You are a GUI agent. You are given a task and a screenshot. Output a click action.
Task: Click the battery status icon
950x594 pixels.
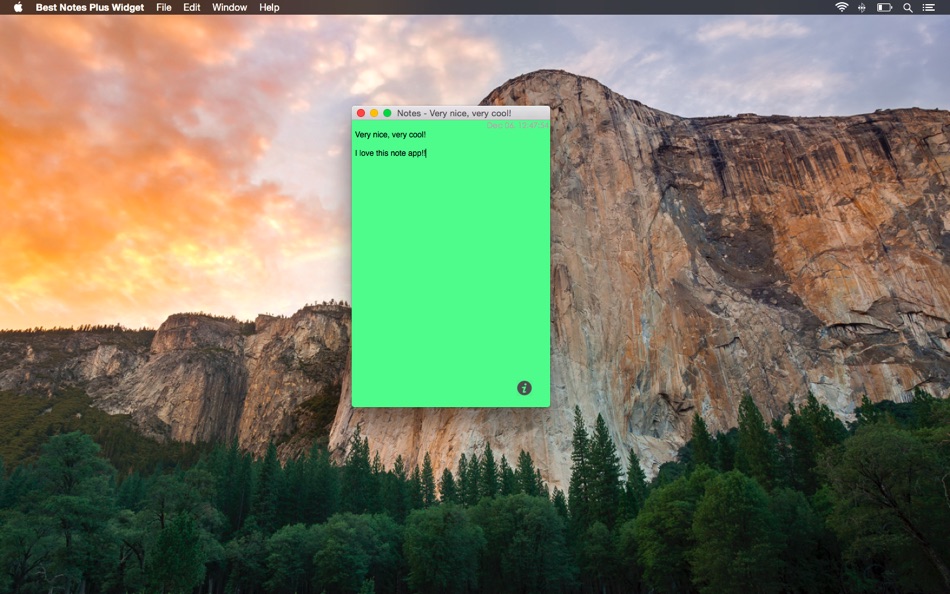884,7
